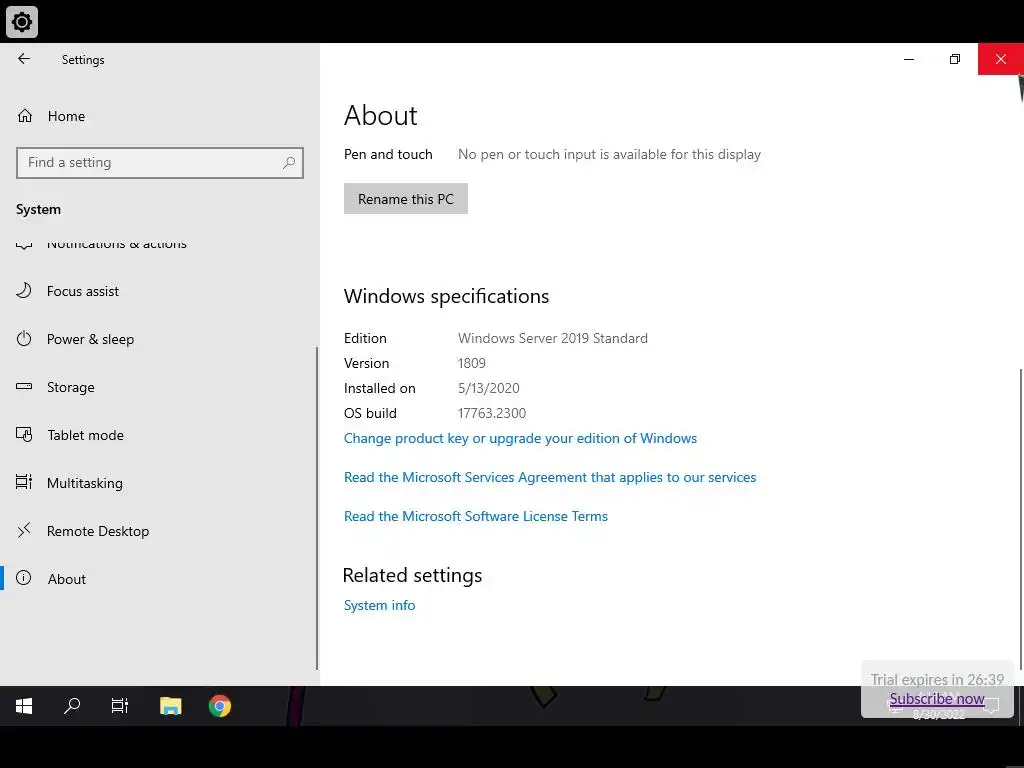Click the gear icon at top-left

click(22, 22)
